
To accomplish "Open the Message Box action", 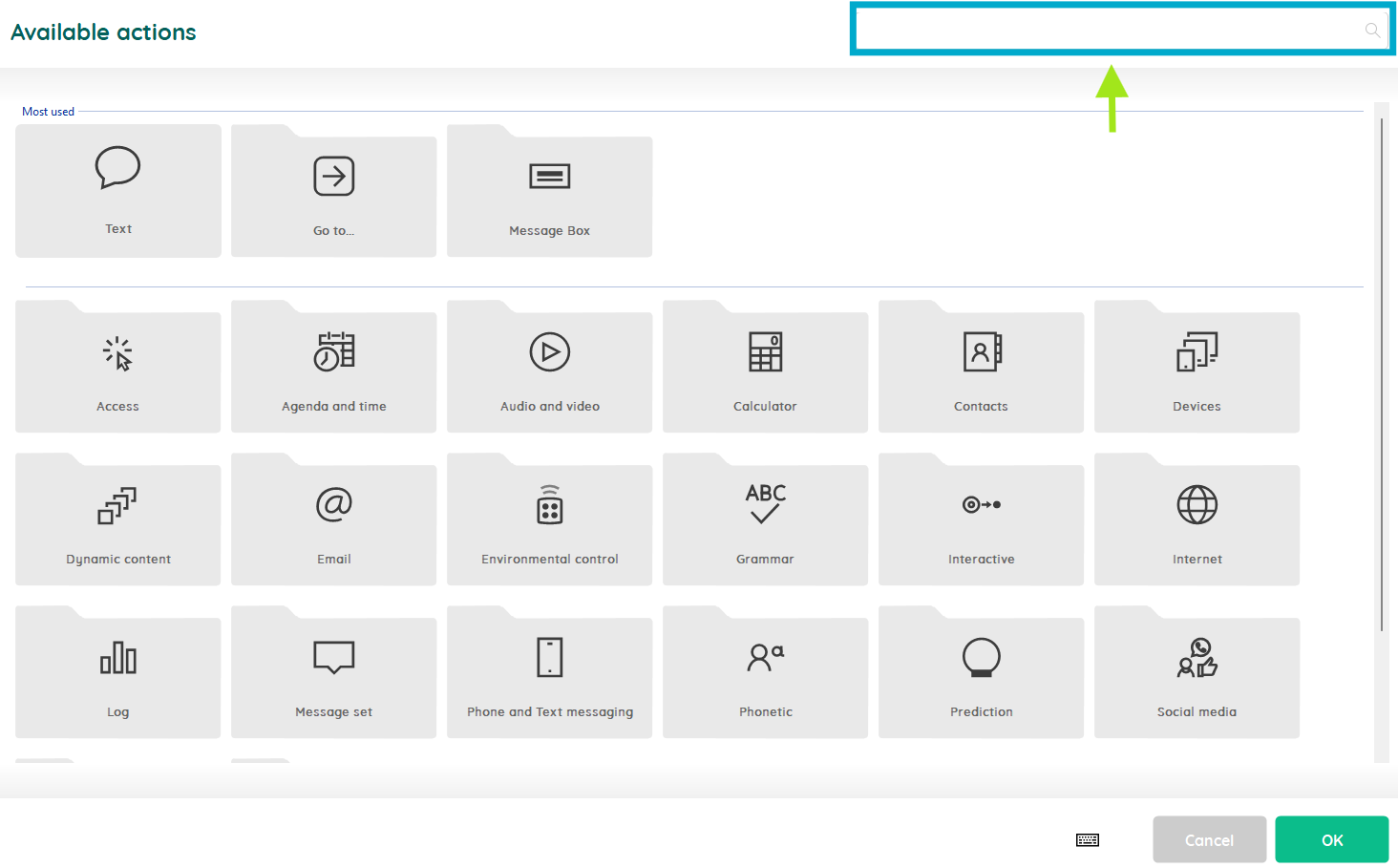I will point(549,191).
